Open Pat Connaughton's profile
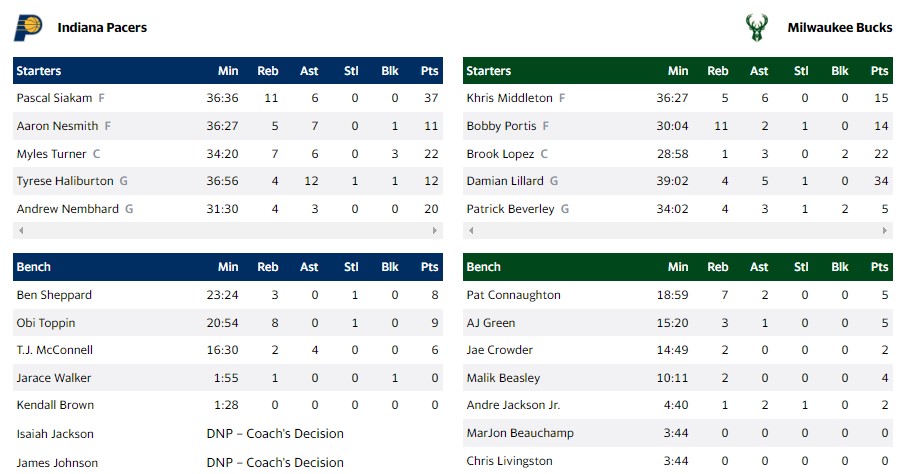The image size is (899, 474). pyautogui.click(x=513, y=295)
